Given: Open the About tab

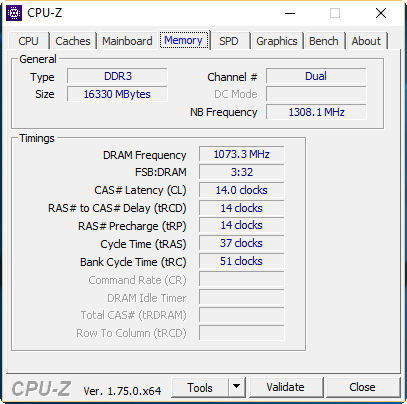Looking at the screenshot, I should [x=366, y=41].
